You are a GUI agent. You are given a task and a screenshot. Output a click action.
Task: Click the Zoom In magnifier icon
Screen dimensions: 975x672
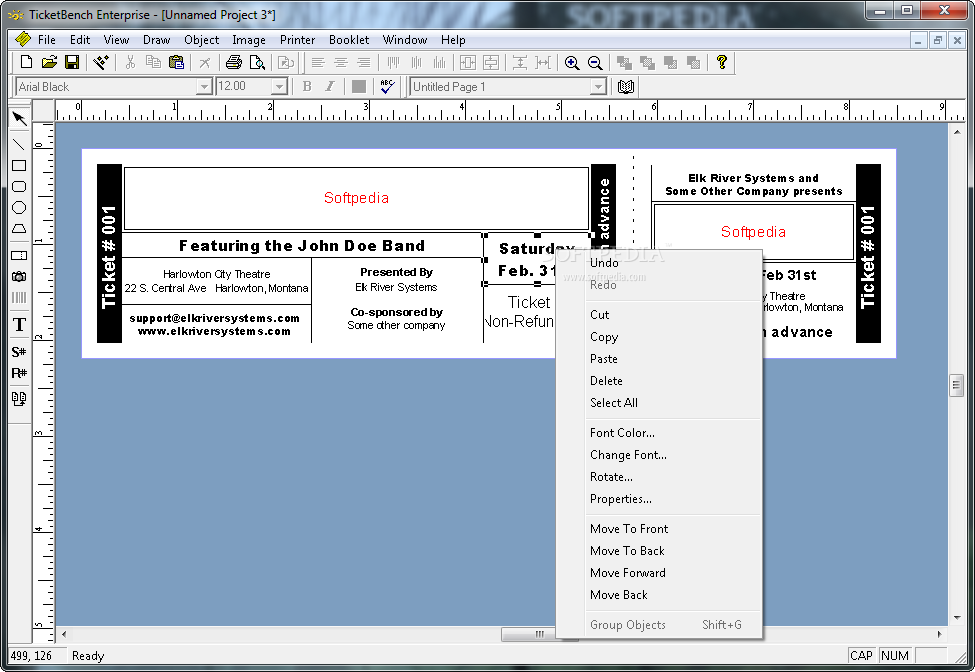point(572,63)
